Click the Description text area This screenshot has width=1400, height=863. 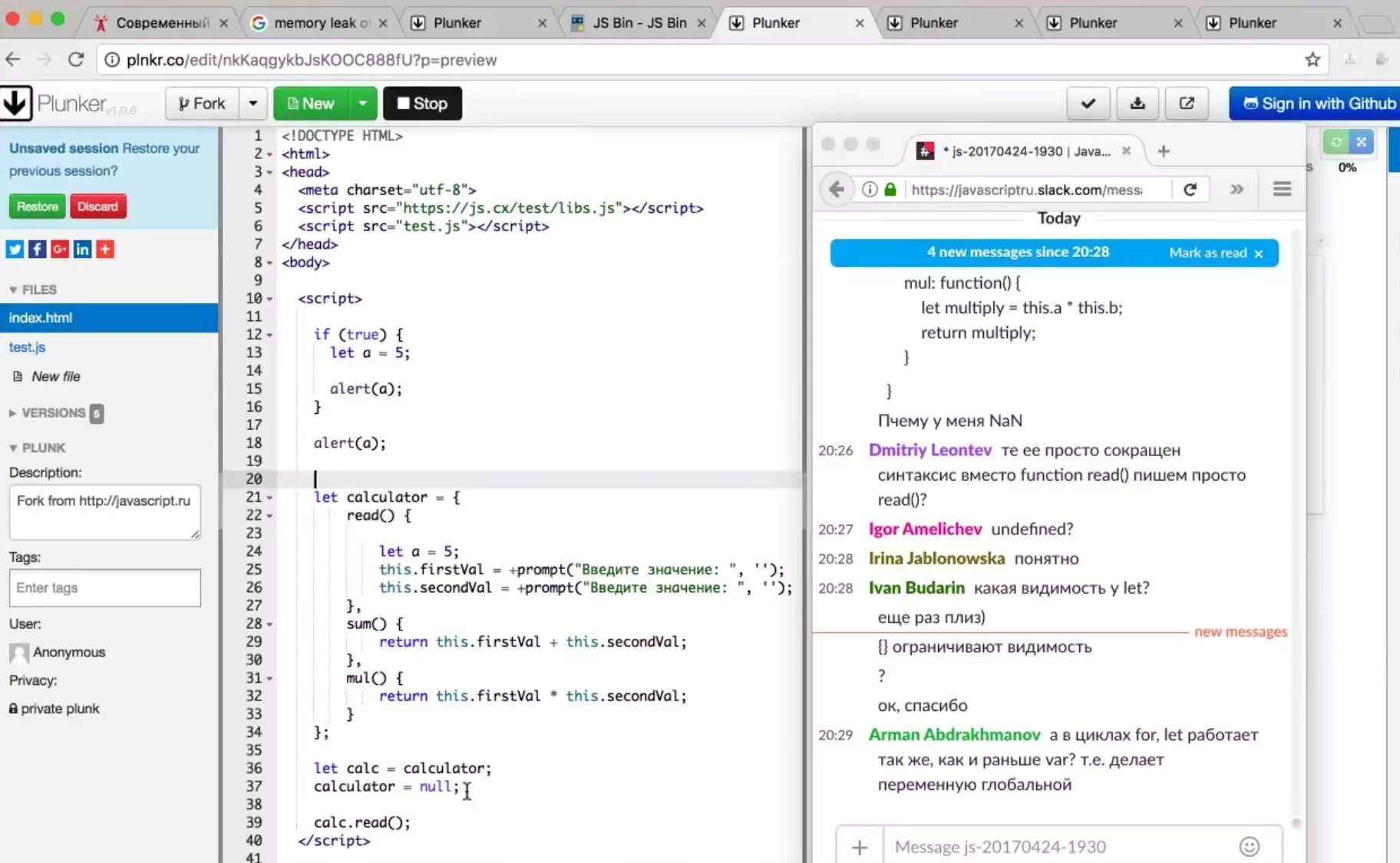(105, 511)
